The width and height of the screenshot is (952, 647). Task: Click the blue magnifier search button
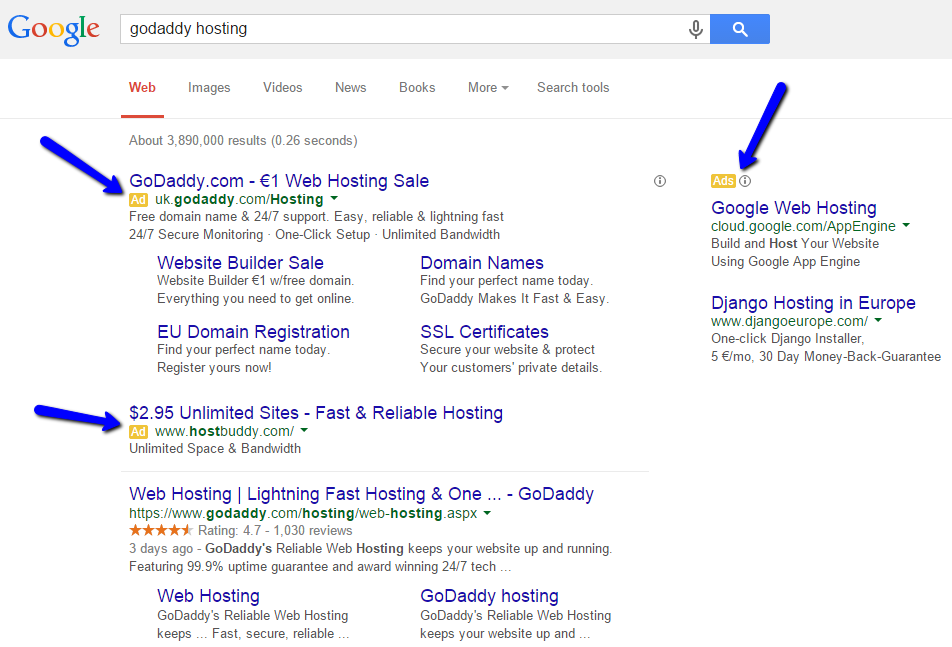tap(740, 29)
